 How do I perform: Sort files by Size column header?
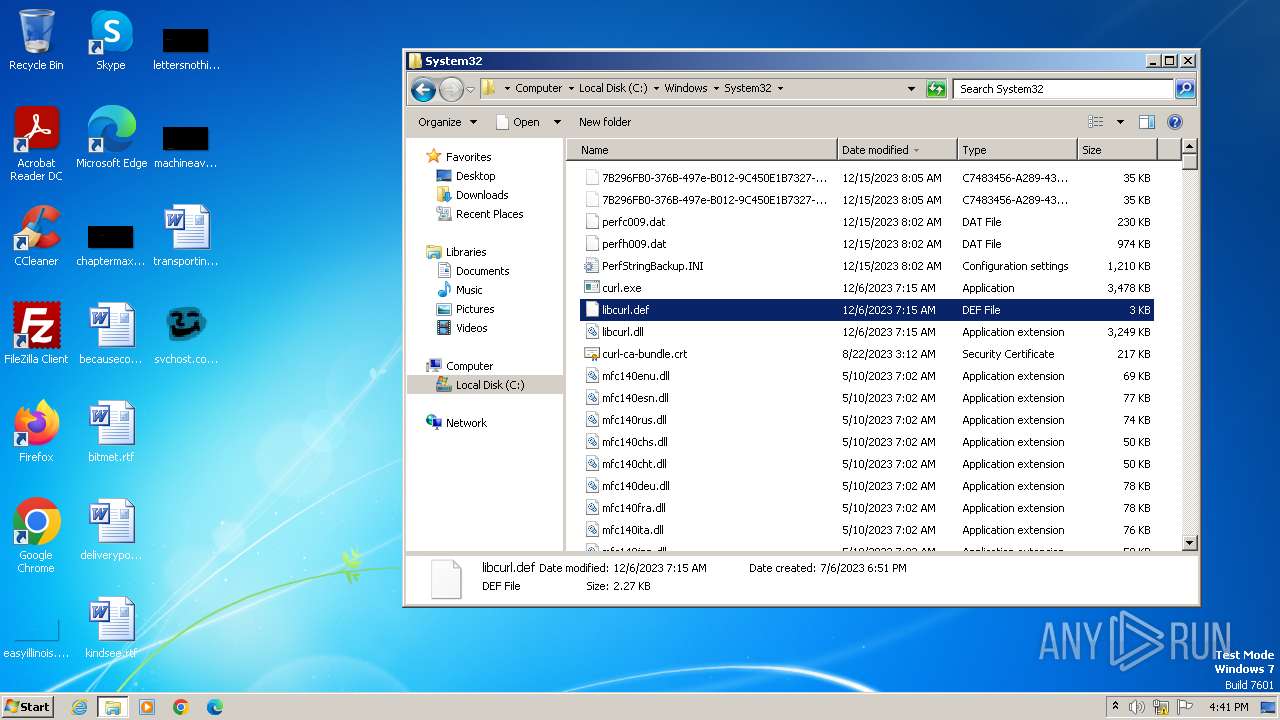click(1117, 150)
